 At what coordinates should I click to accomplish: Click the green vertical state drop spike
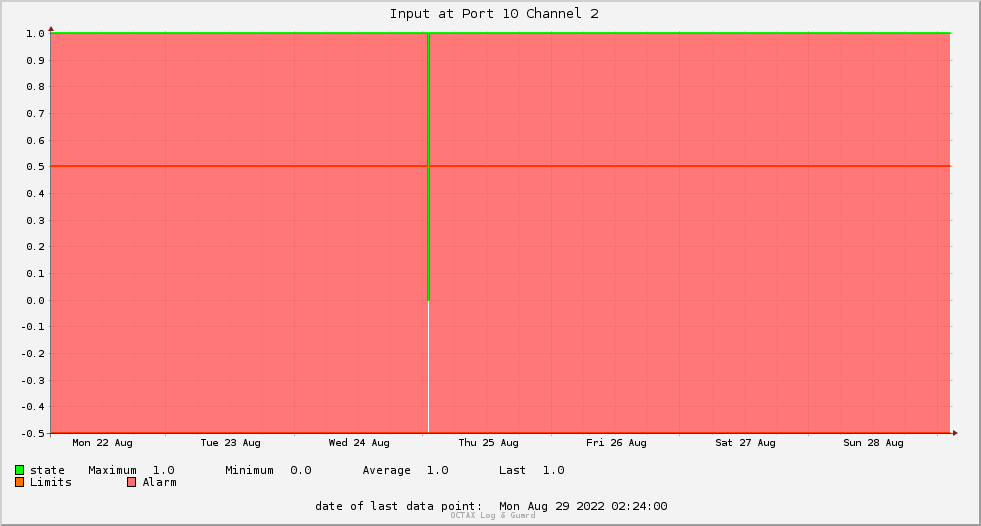point(429,167)
